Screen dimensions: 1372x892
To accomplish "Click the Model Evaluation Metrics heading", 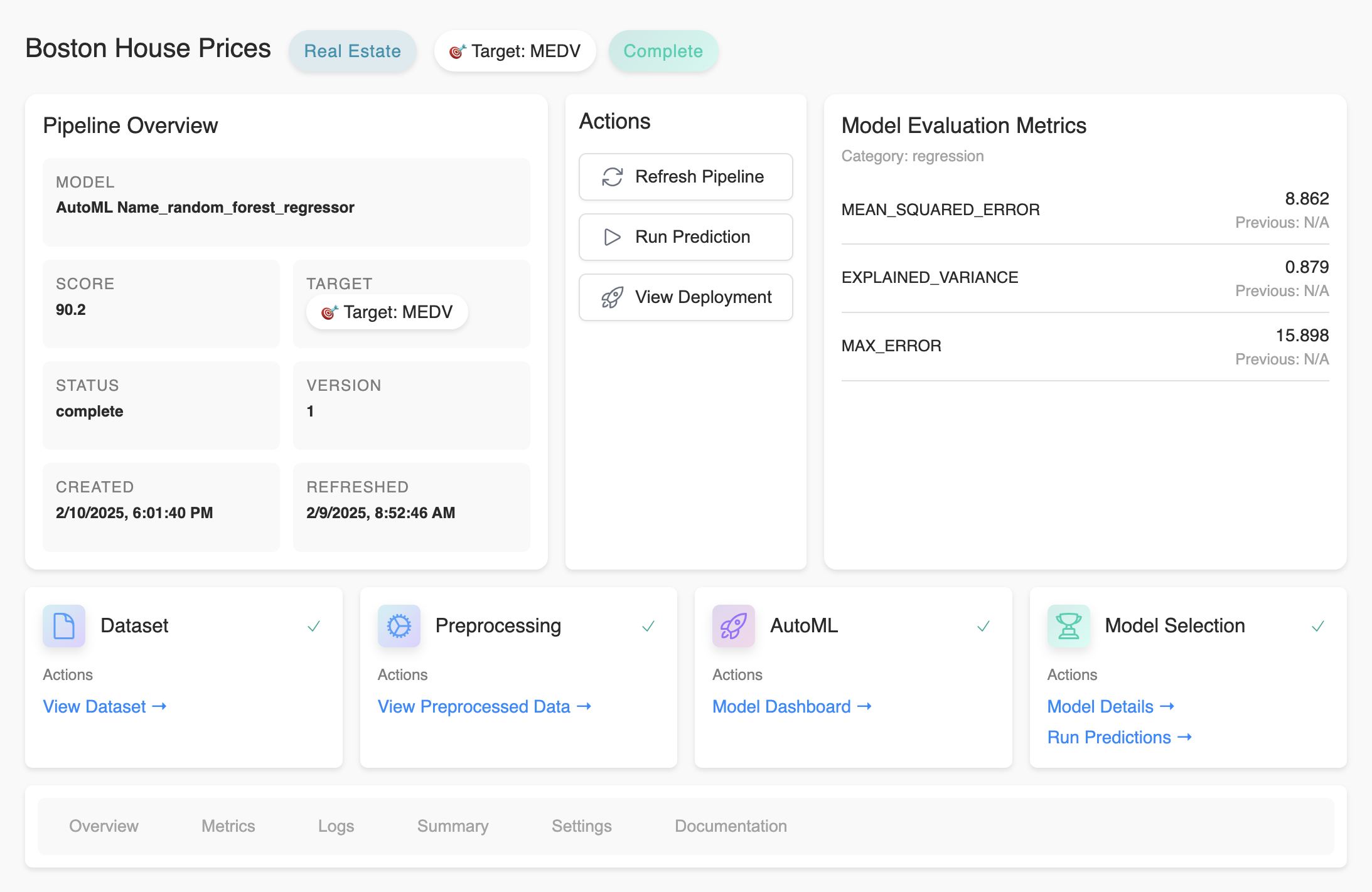I will coord(964,126).
